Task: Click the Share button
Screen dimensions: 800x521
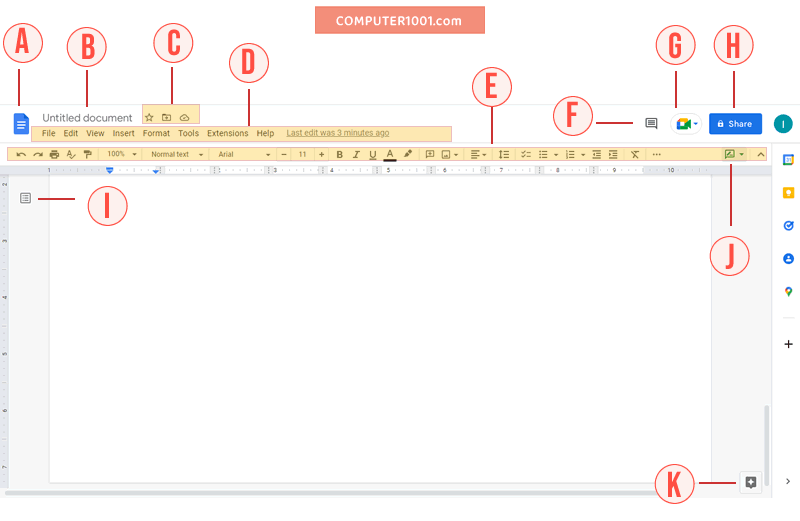Action: 735,124
